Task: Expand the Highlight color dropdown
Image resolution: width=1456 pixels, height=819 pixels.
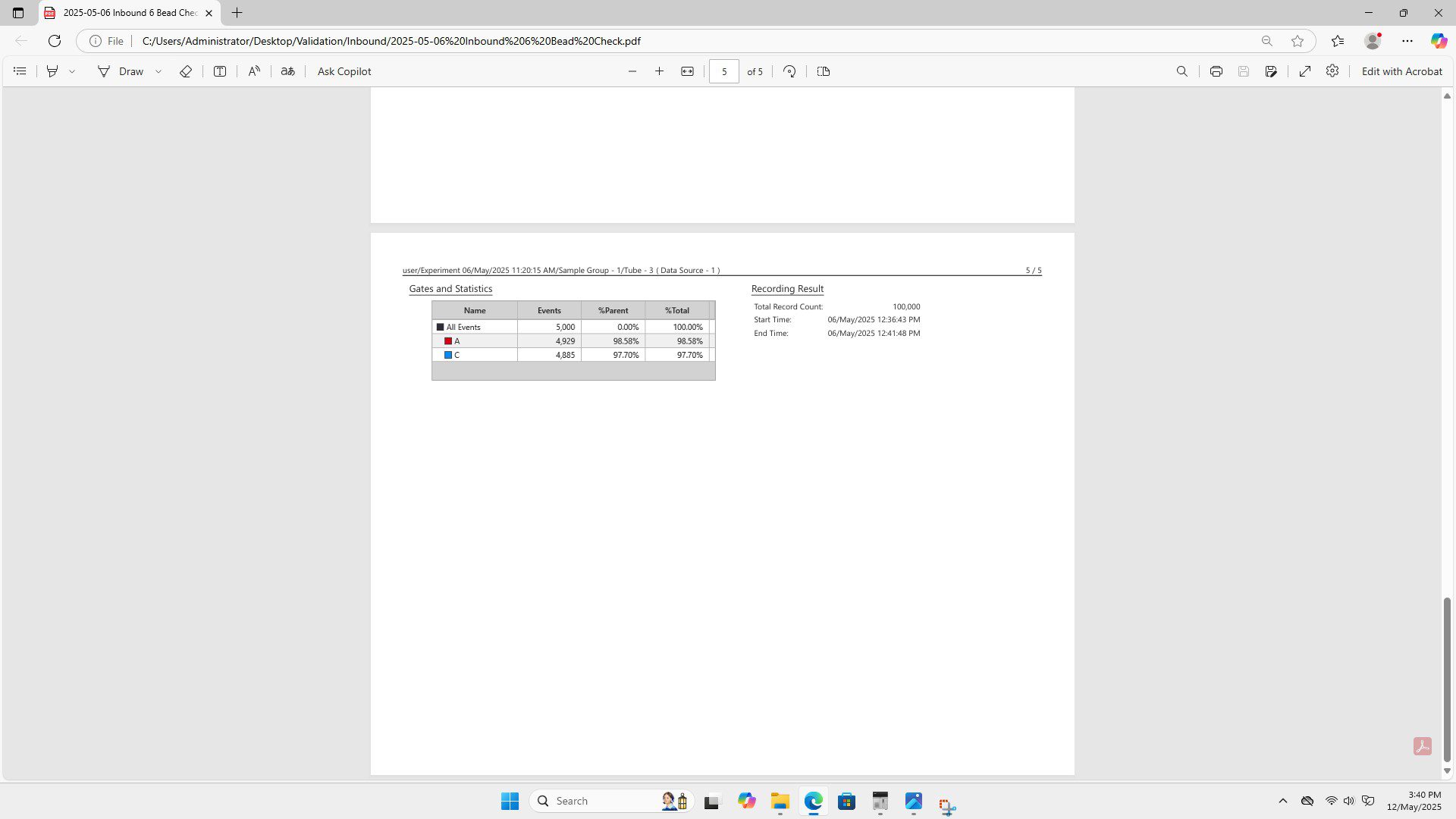Action: (x=72, y=71)
